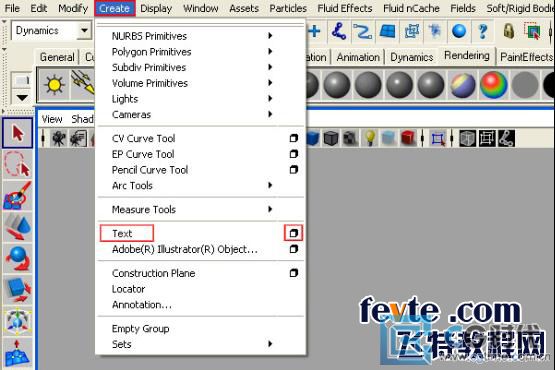Click the padlock lock selection icon
Screen dimensions: 555x370
point(509,32)
